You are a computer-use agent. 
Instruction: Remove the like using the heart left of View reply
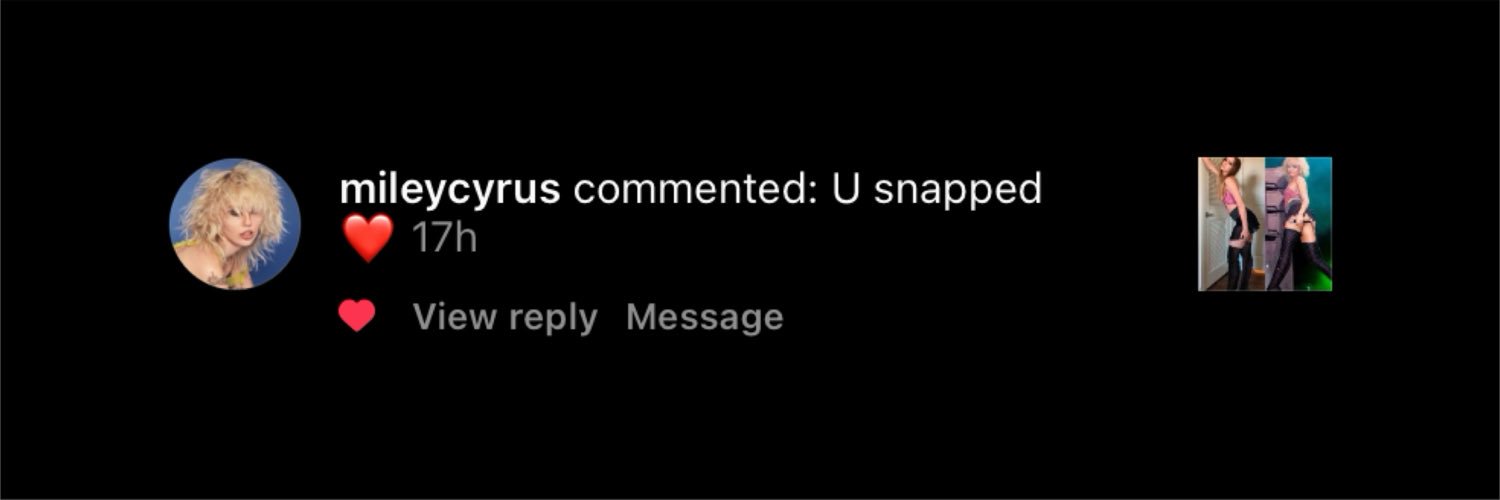click(357, 317)
